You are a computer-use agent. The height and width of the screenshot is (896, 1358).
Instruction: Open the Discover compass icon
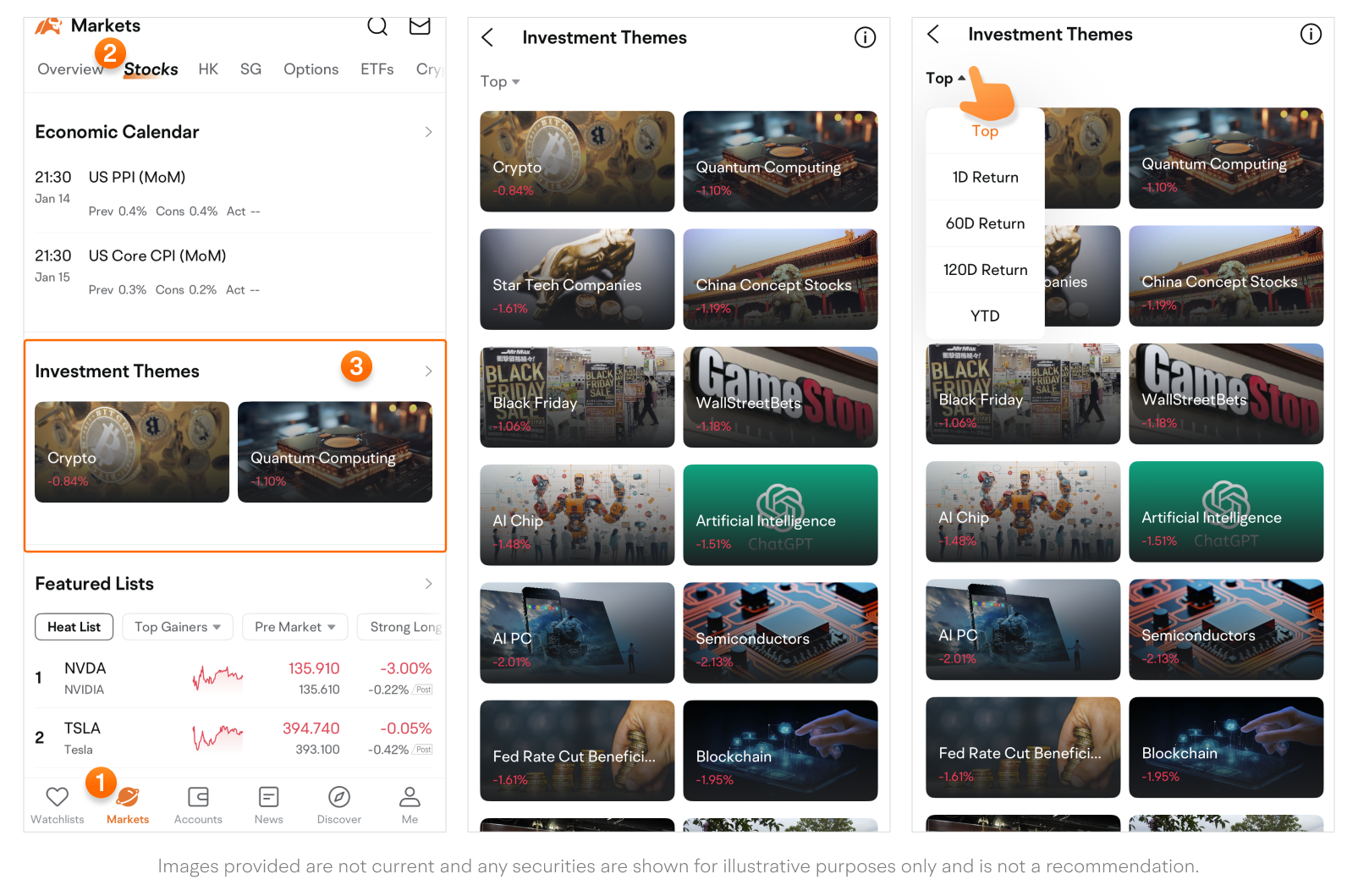click(339, 797)
